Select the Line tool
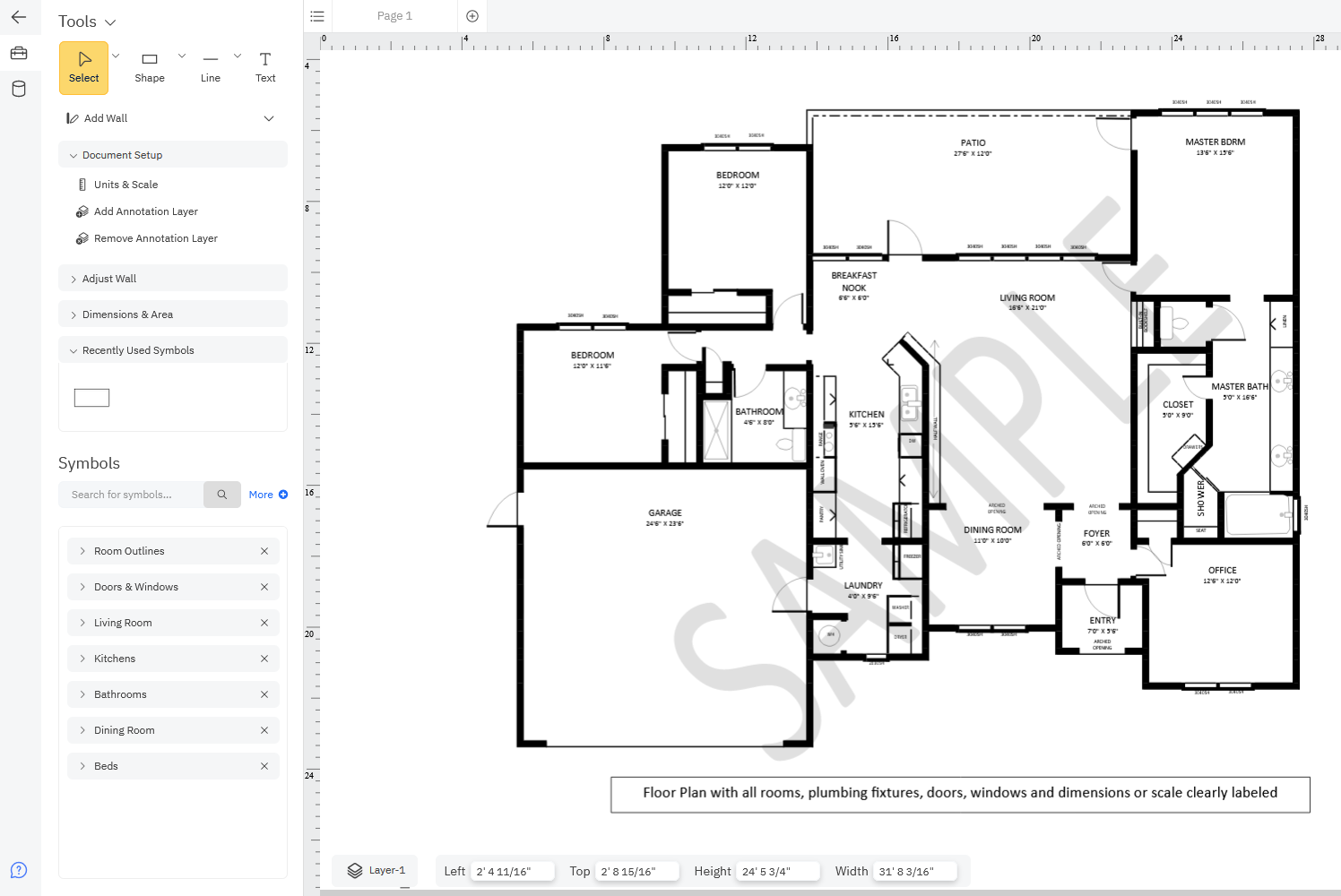Screen dimensions: 1341x896 [x=211, y=67]
